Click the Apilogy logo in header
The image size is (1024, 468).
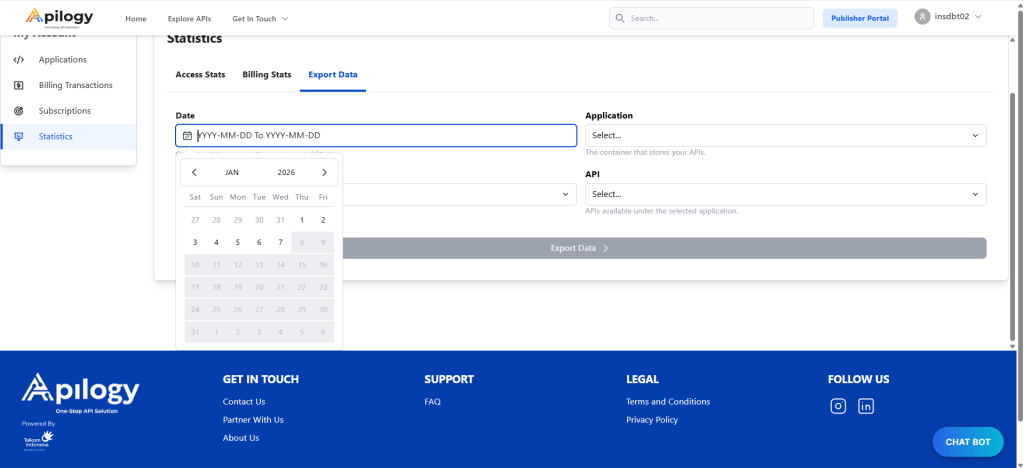click(x=59, y=18)
